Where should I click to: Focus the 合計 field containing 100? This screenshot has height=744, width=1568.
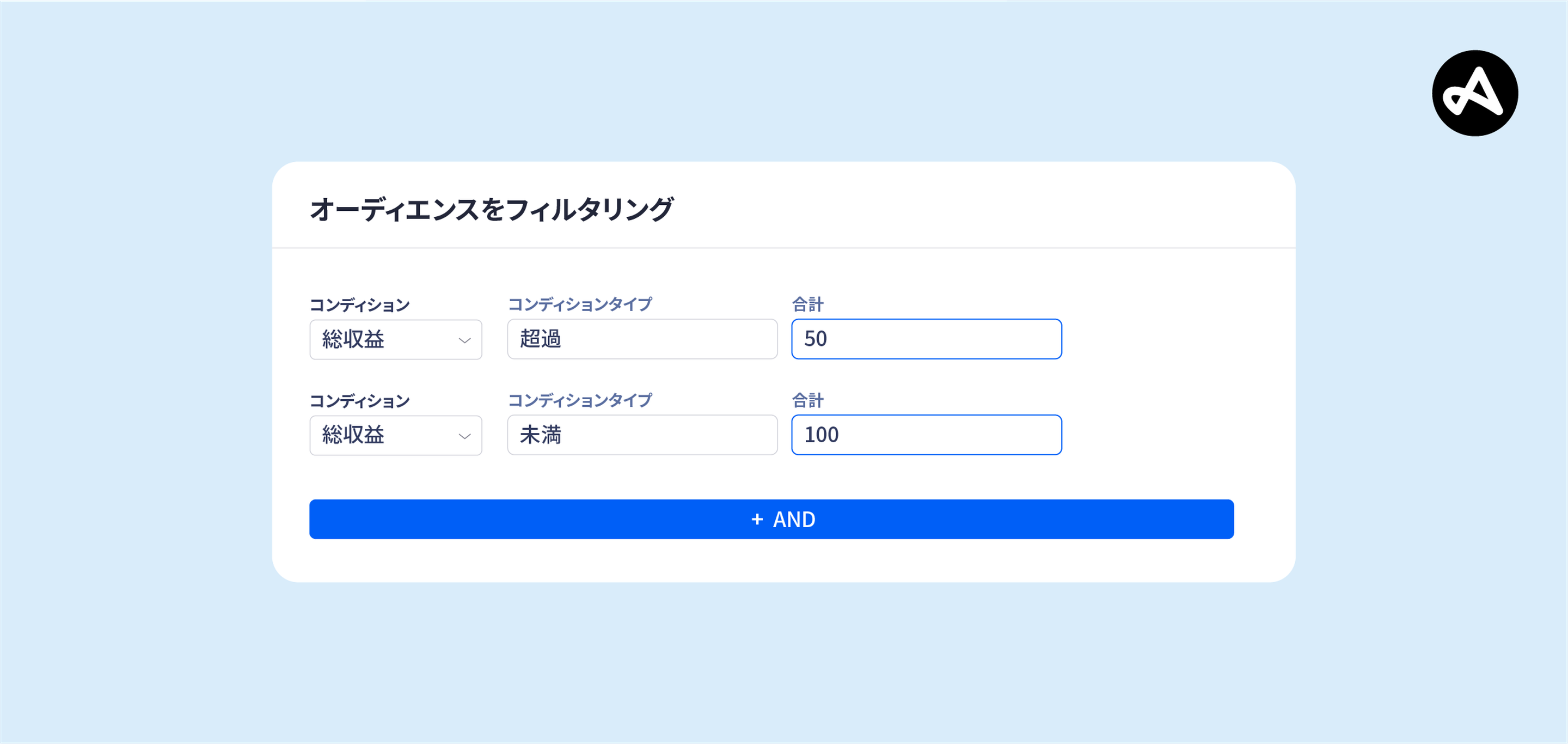click(927, 435)
